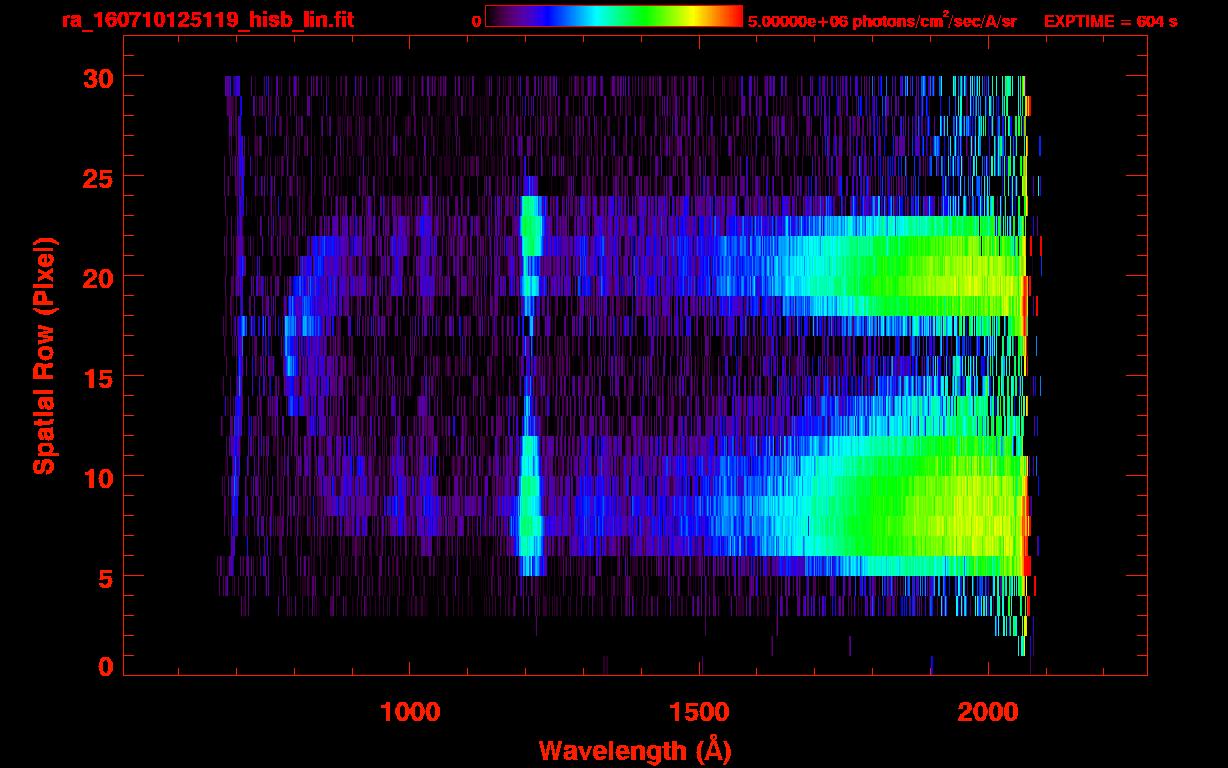Screen dimensions: 1228x768
Task: Click the rainbow color scale bar
Action: point(613,16)
